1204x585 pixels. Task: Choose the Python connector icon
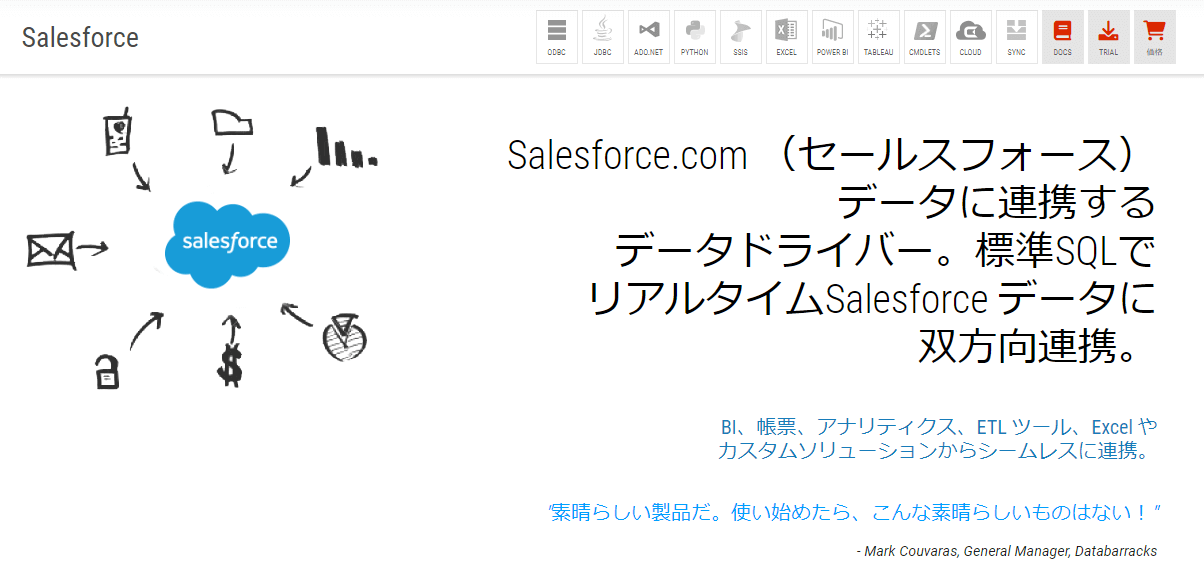[x=695, y=37]
